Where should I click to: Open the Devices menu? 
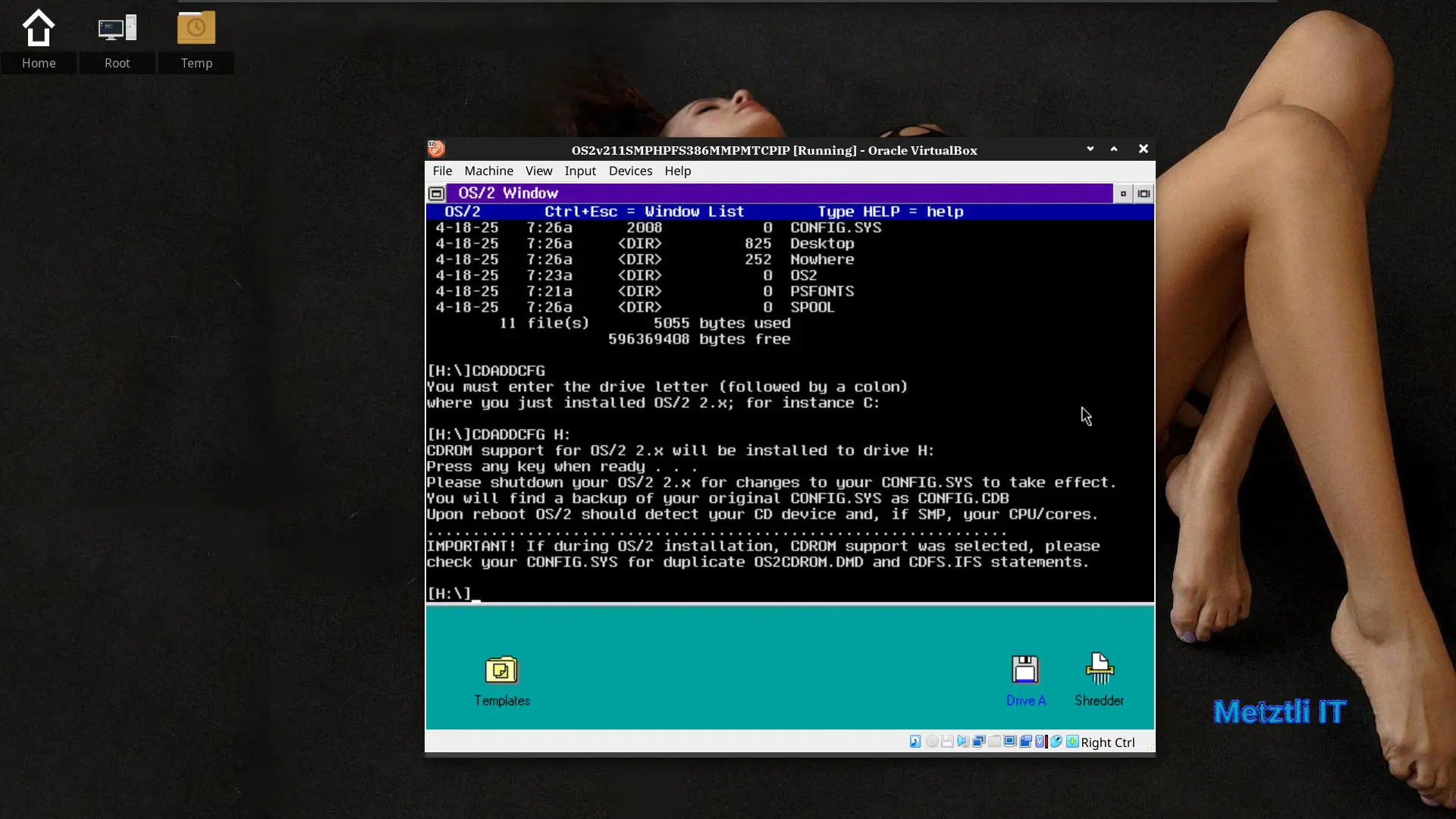pyautogui.click(x=630, y=171)
